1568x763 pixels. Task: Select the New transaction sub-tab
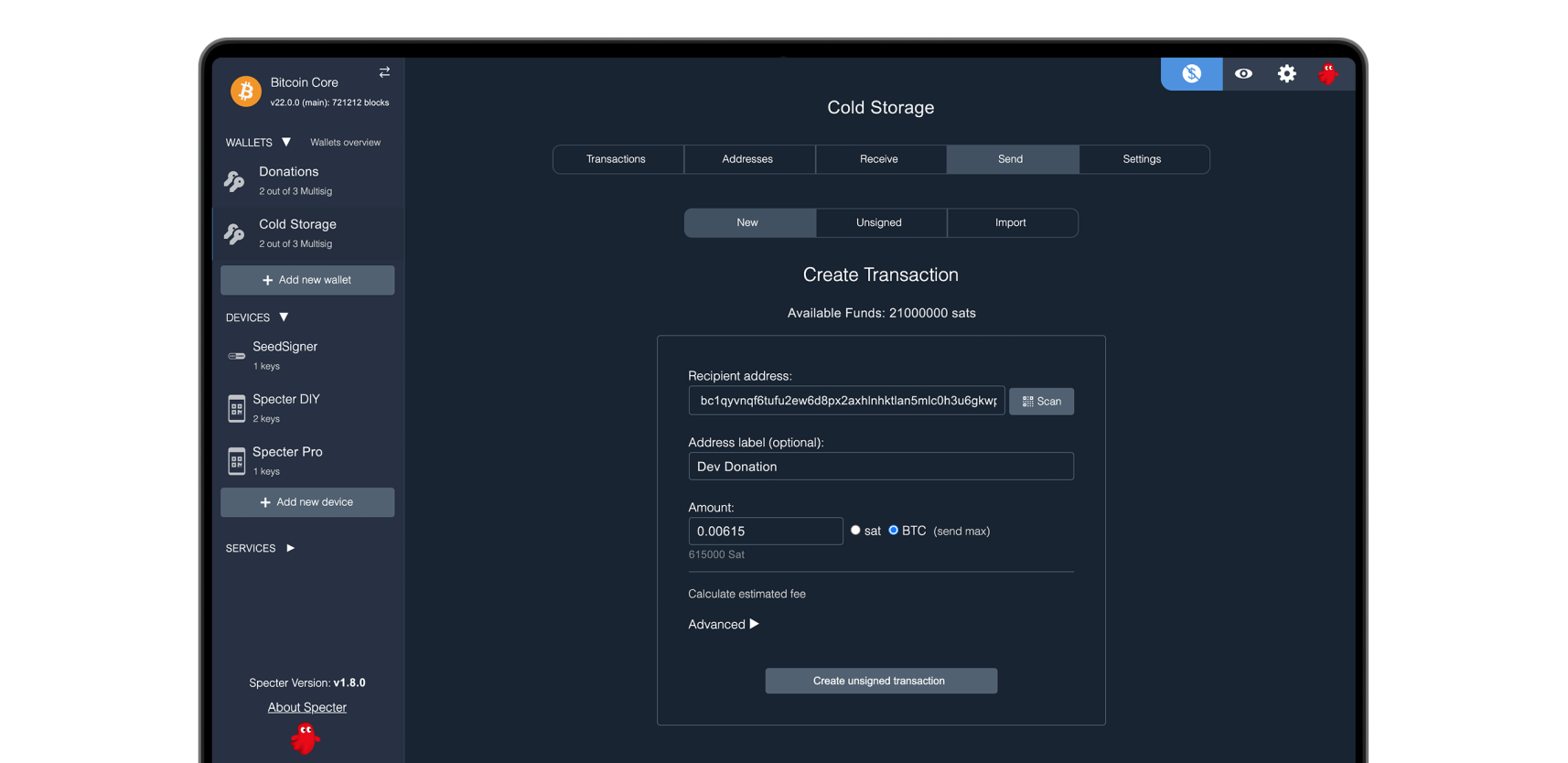coord(748,222)
